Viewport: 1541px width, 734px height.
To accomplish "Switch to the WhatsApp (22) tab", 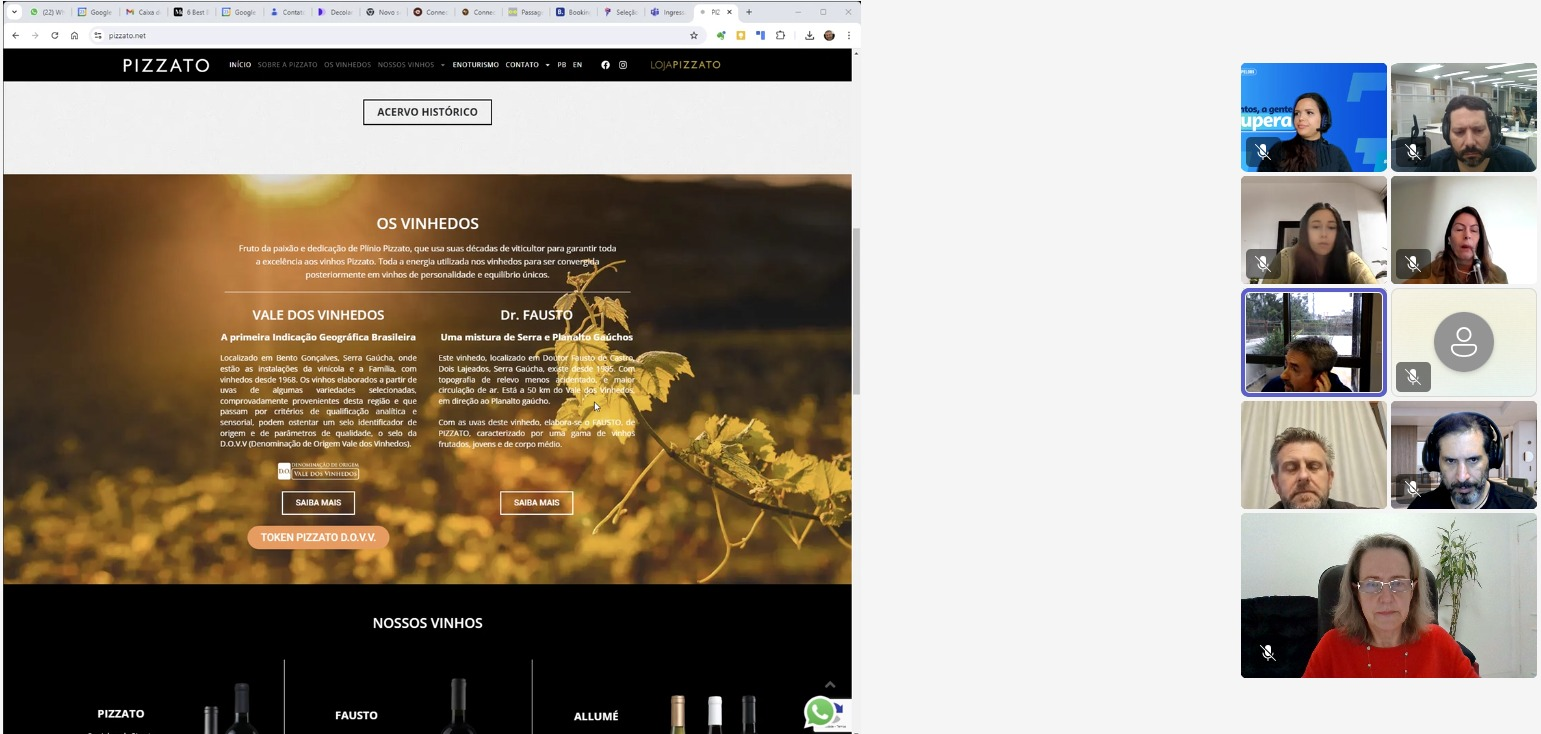I will [46, 12].
